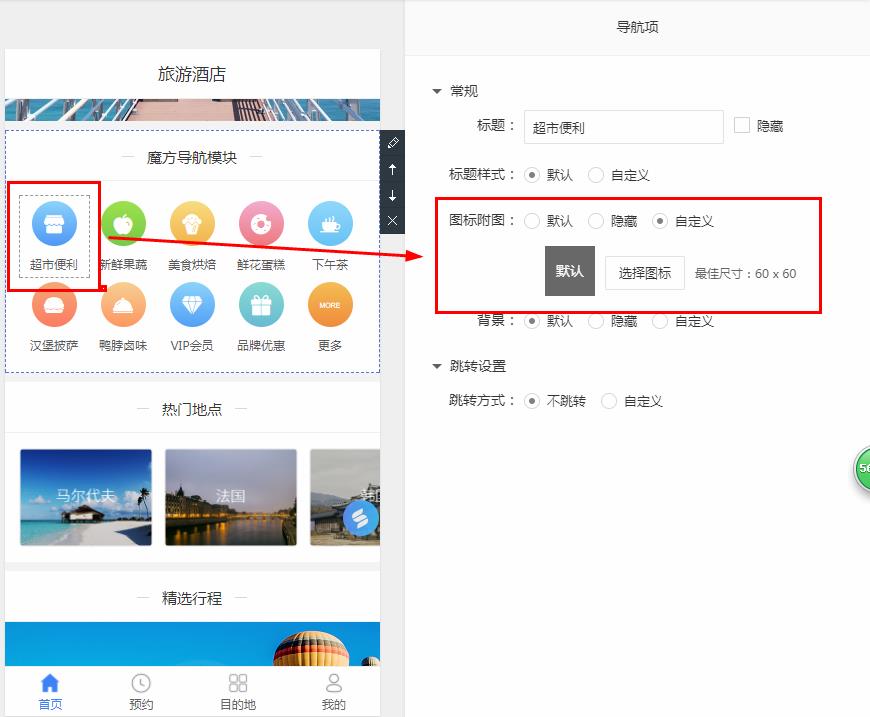This screenshot has width=870, height=717.
Task: Click the 最佳尺寸：60 x 60 hint
Action: pos(745,274)
